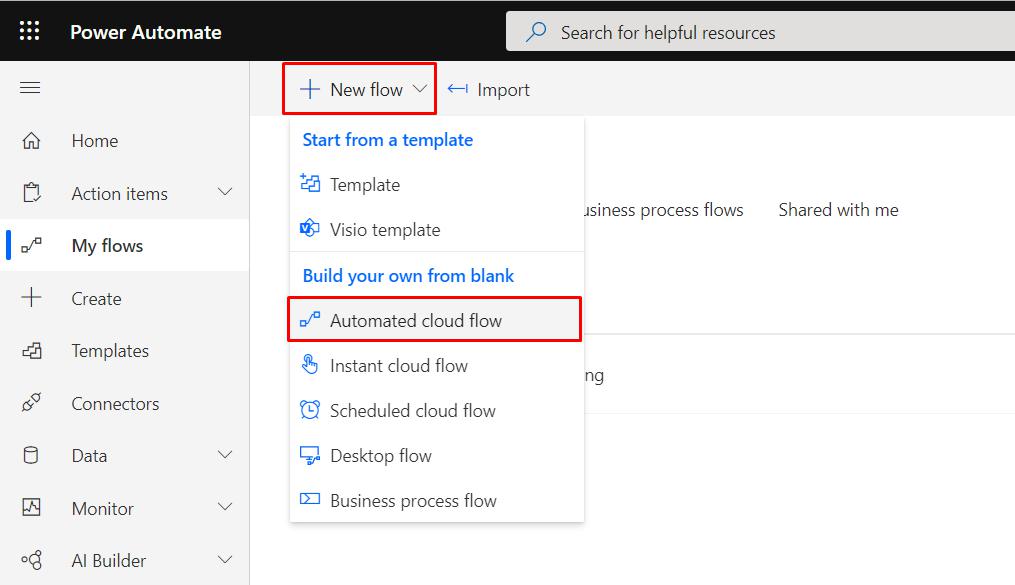Click the Home house icon
This screenshot has height=585, width=1015.
point(31,140)
